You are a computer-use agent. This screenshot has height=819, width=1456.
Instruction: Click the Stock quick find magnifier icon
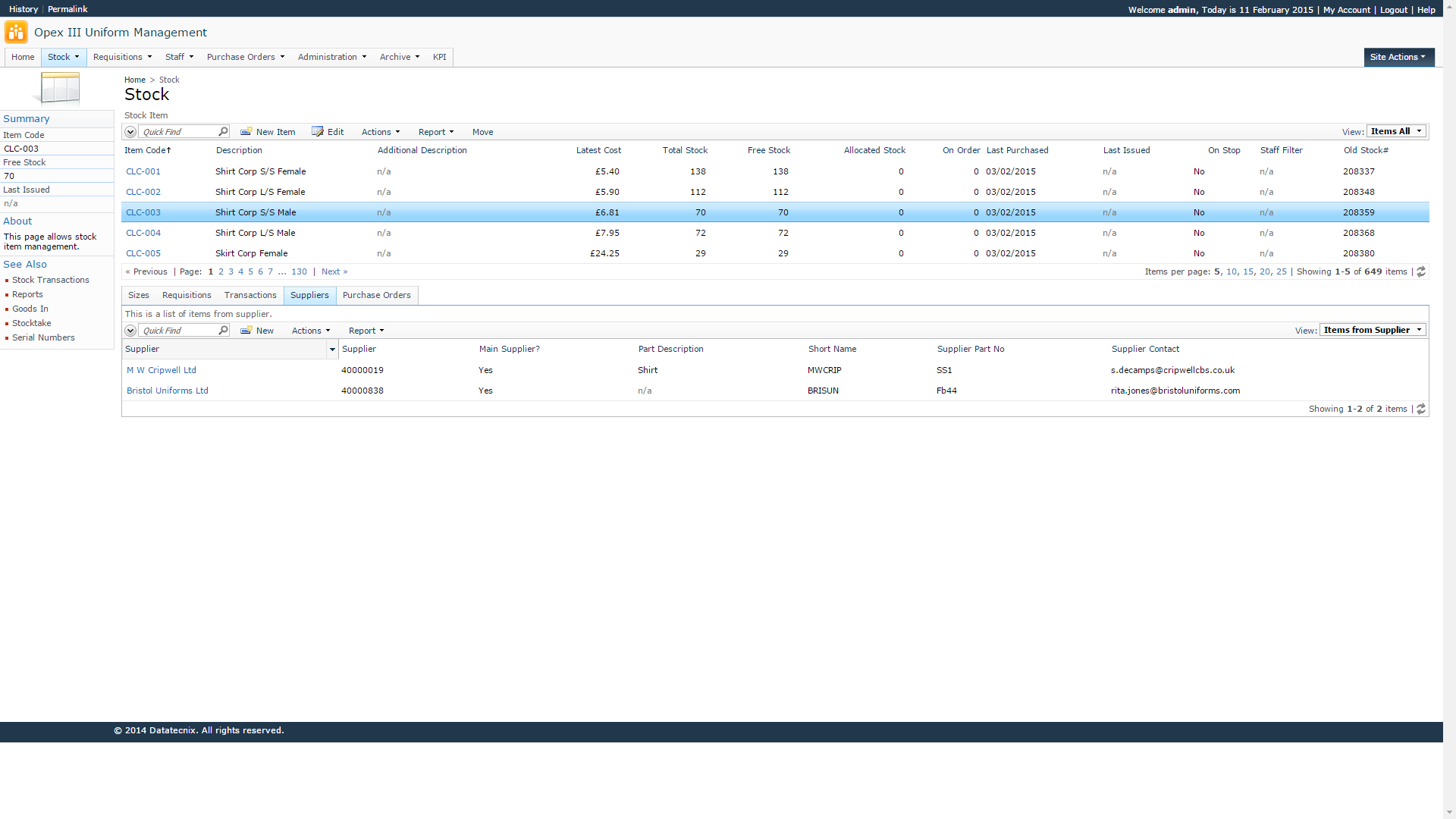point(223,132)
